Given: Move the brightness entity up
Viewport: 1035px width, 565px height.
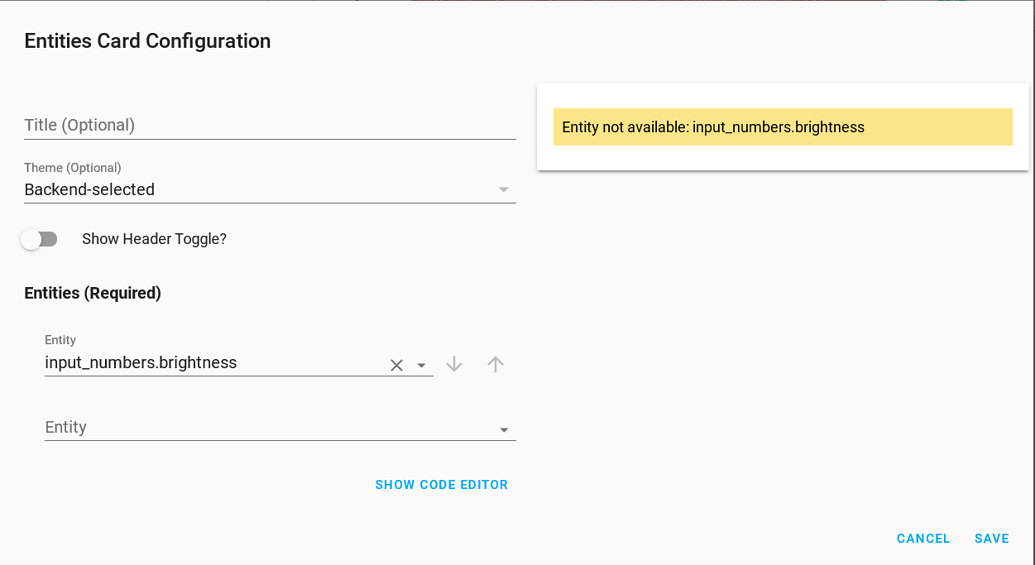Looking at the screenshot, I should pos(495,364).
